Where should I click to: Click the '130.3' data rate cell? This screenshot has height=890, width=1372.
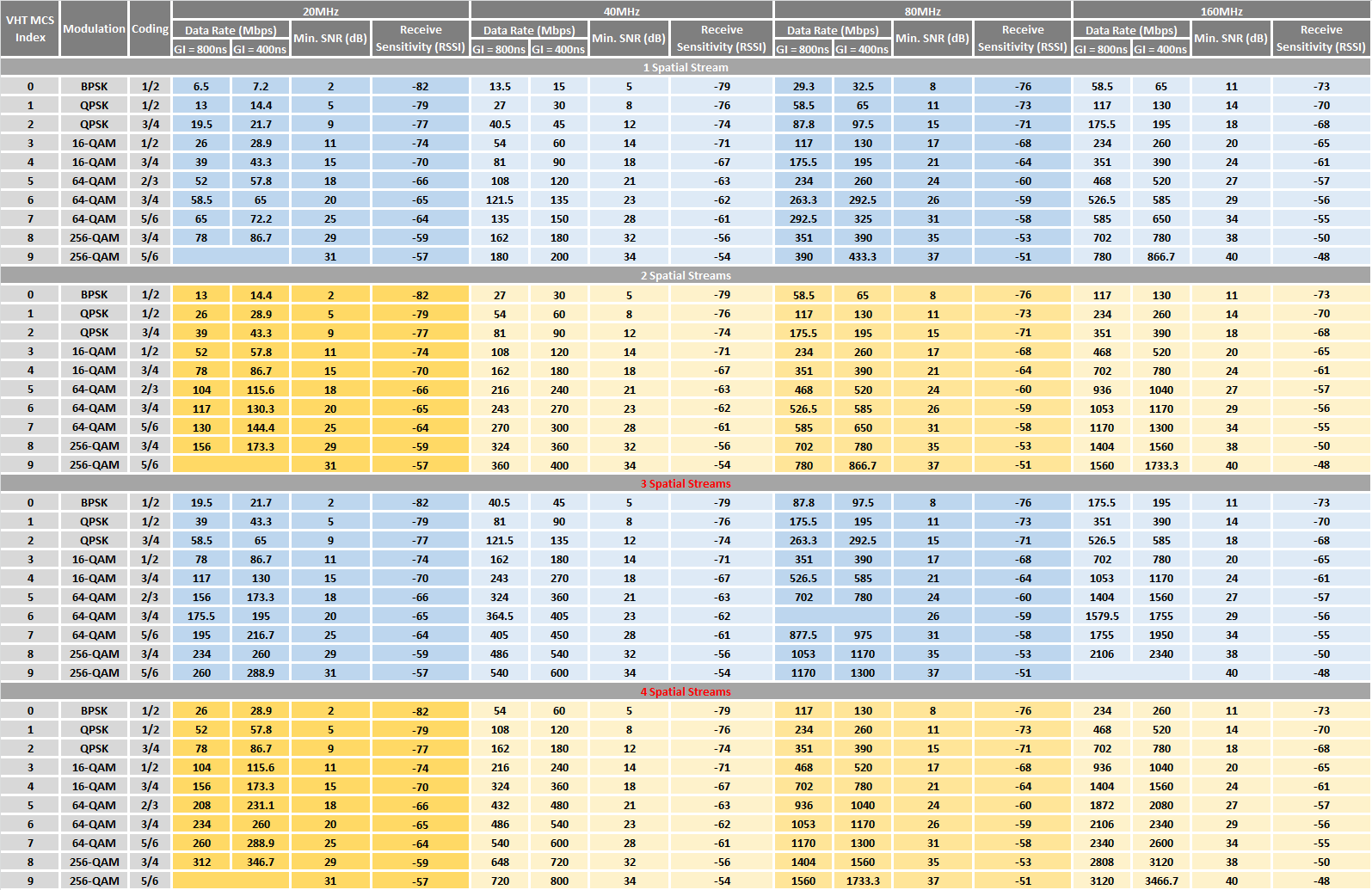tap(261, 409)
